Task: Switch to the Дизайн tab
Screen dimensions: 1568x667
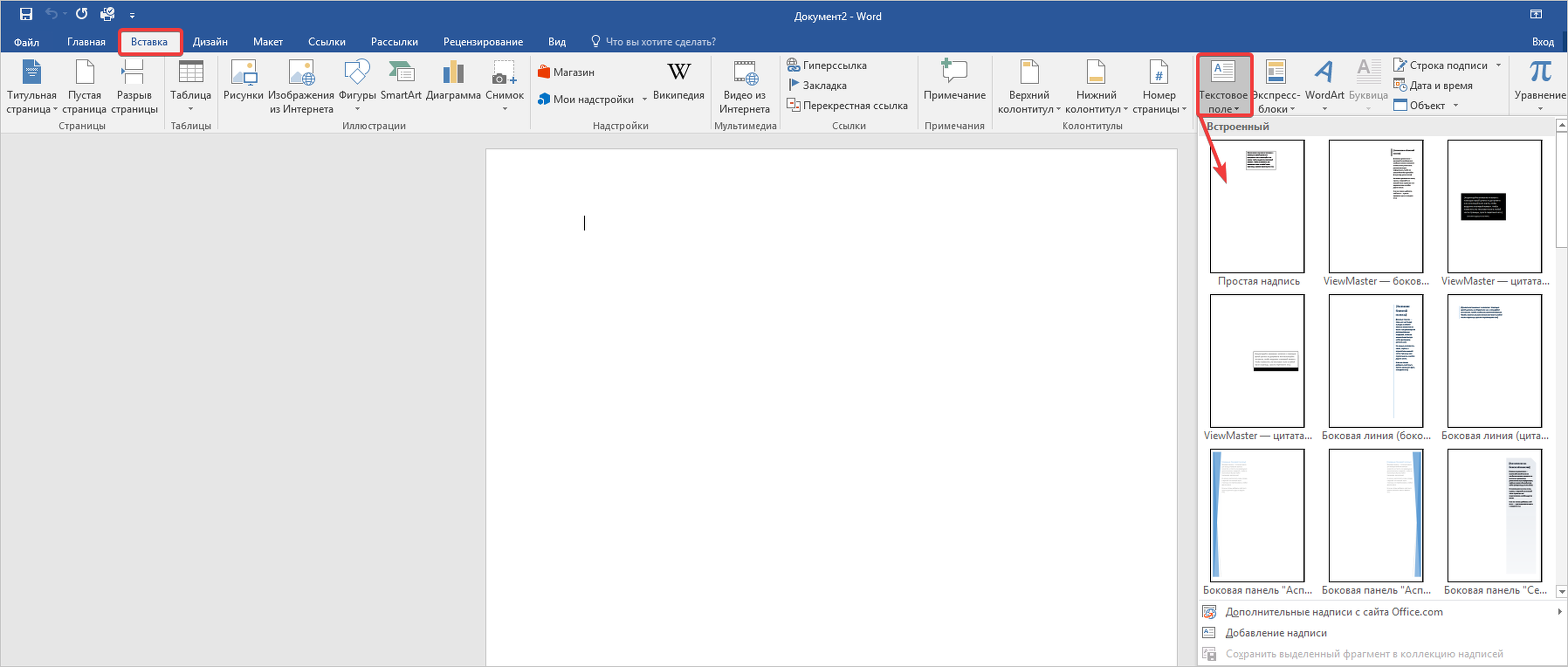Action: pyautogui.click(x=210, y=42)
